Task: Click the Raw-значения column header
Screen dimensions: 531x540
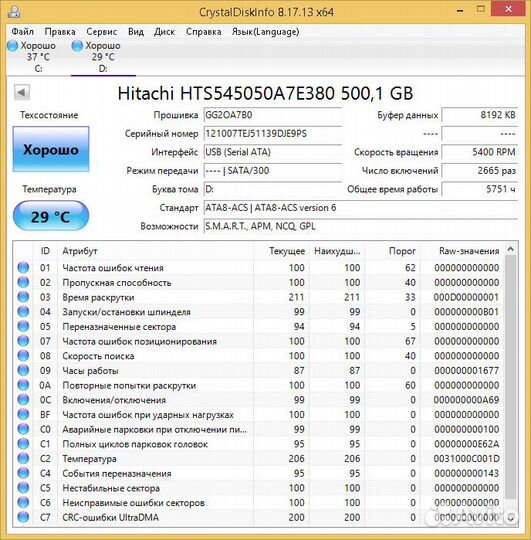Action: pos(463,251)
